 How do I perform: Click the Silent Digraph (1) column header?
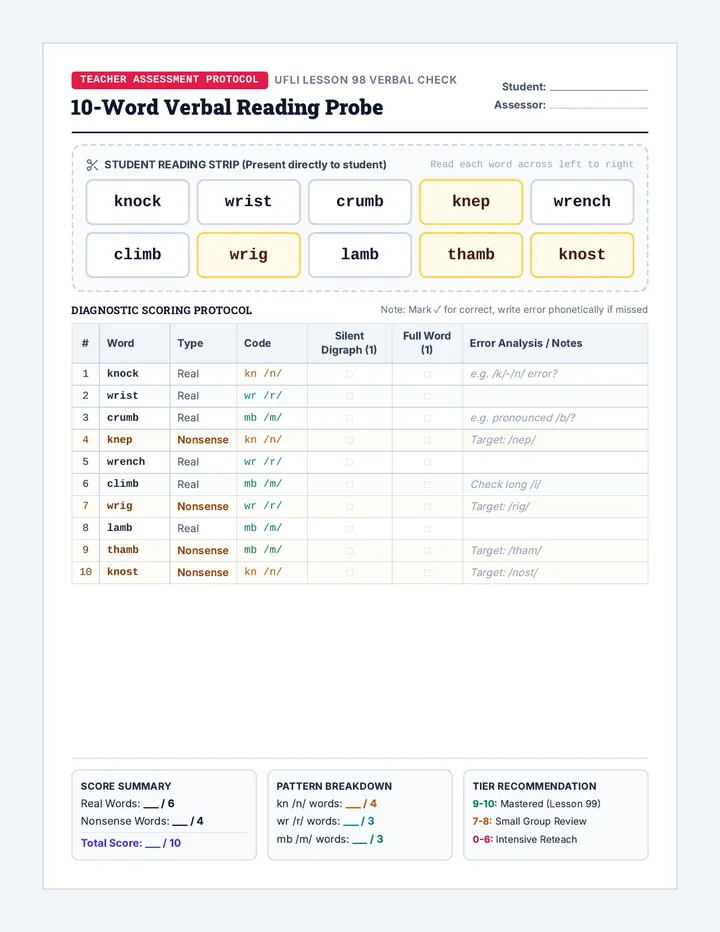click(349, 343)
